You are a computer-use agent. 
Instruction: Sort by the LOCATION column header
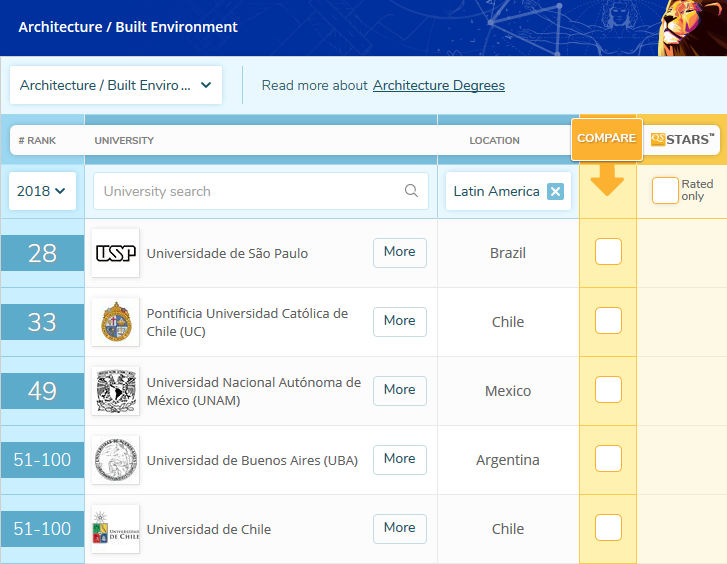pyautogui.click(x=494, y=141)
